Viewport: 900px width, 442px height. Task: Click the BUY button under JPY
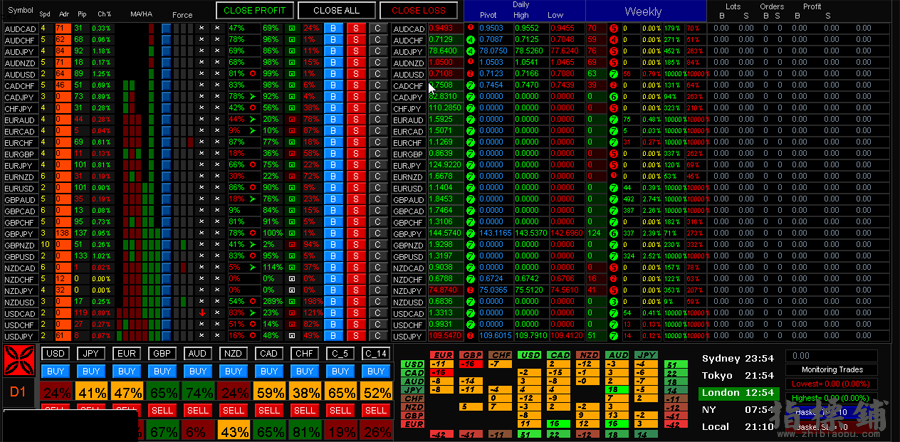point(91,371)
